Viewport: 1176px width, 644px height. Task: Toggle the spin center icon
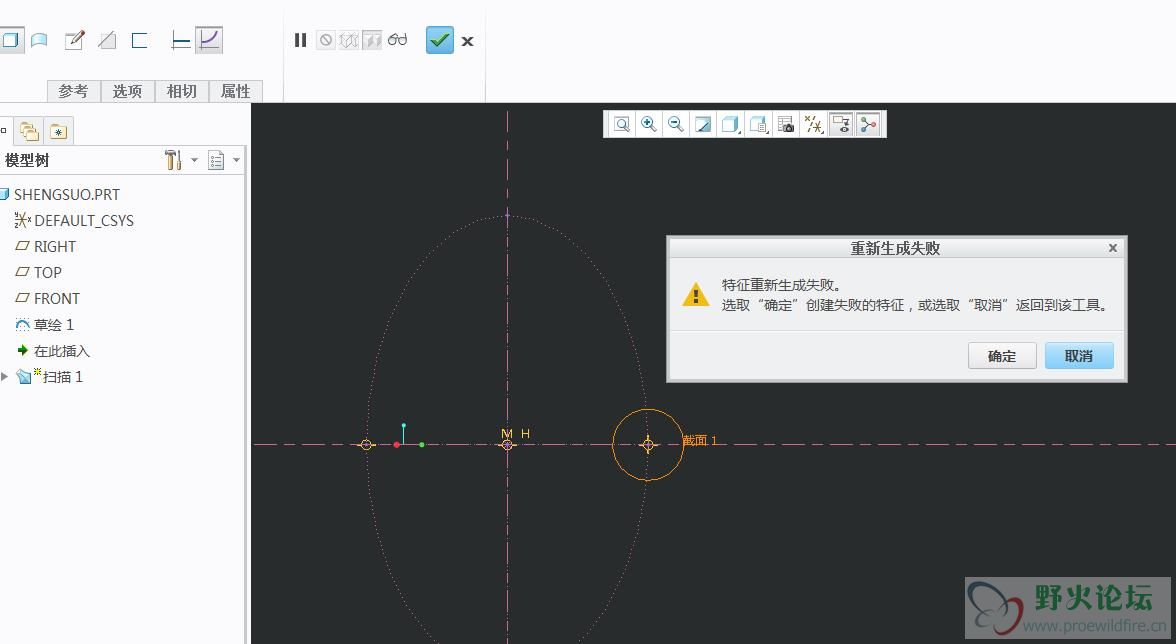868,124
